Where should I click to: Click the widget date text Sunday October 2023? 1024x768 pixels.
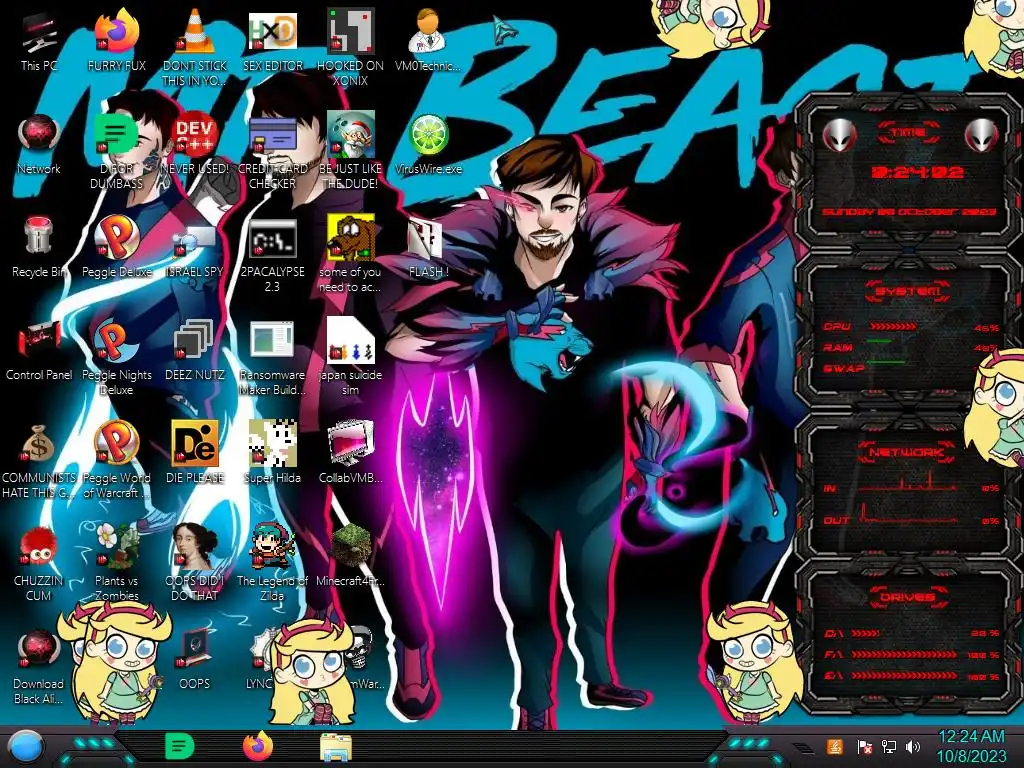click(x=908, y=212)
